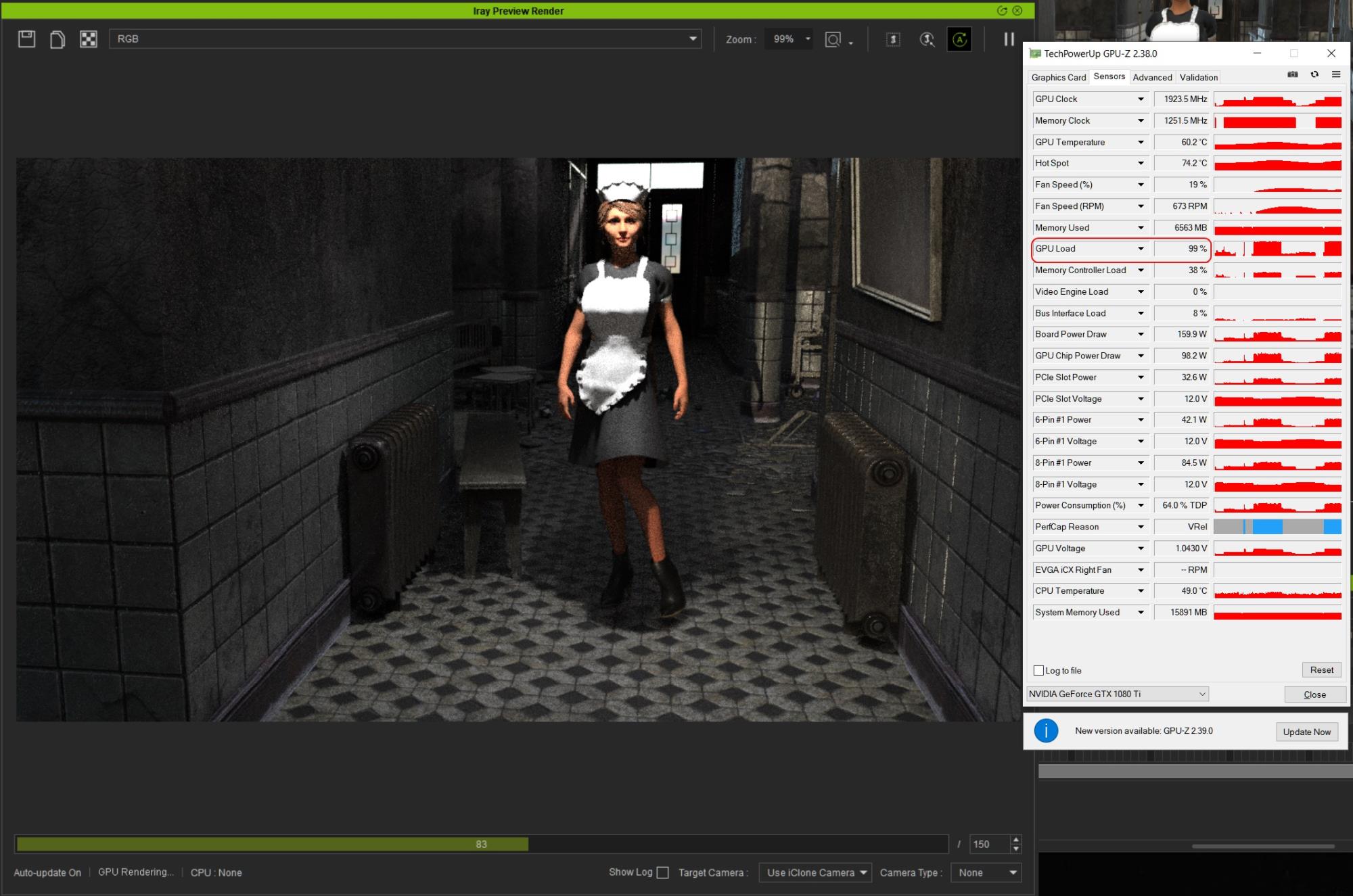Image resolution: width=1353 pixels, height=896 pixels.
Task: Open the GPU Load sensor dropdown arrow
Action: point(1141,248)
